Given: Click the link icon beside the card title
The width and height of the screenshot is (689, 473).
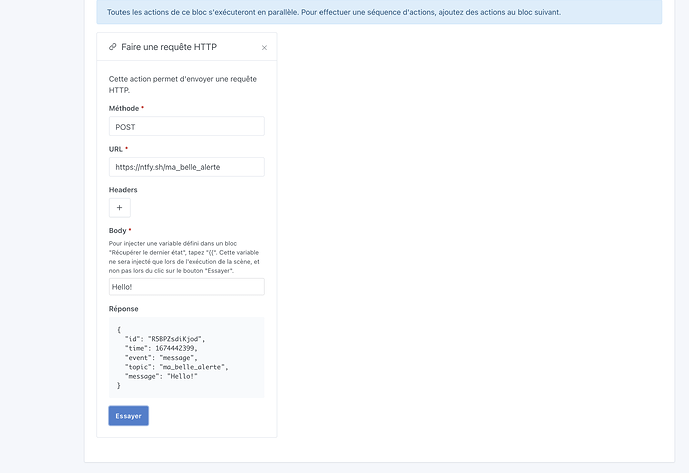Looking at the screenshot, I should tap(113, 47).
